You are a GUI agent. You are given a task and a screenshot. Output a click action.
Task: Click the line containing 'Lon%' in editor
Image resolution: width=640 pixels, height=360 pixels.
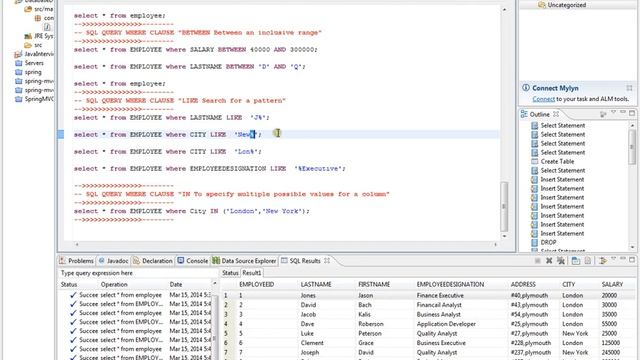tap(168, 151)
